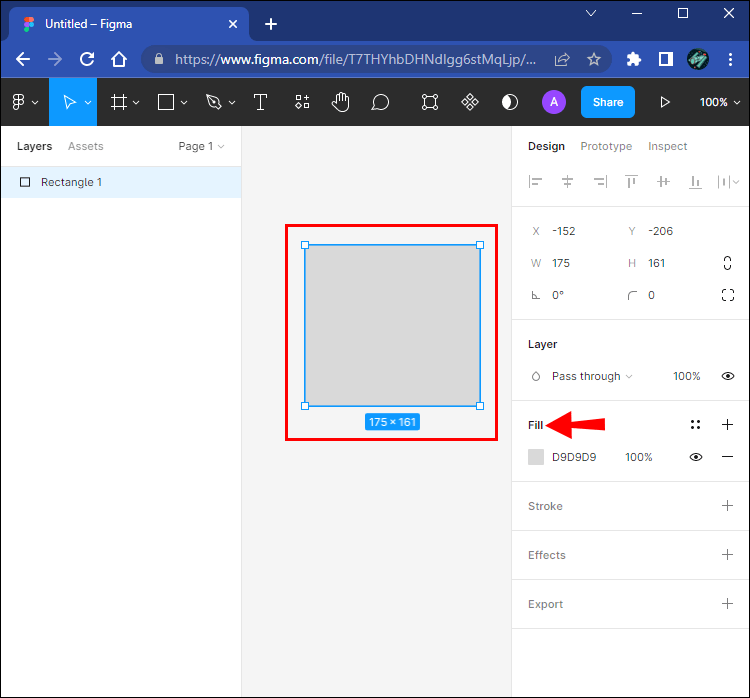Toggle layer visibility eye next to 100%
Viewport: 750px width, 698px height.
tap(727, 376)
